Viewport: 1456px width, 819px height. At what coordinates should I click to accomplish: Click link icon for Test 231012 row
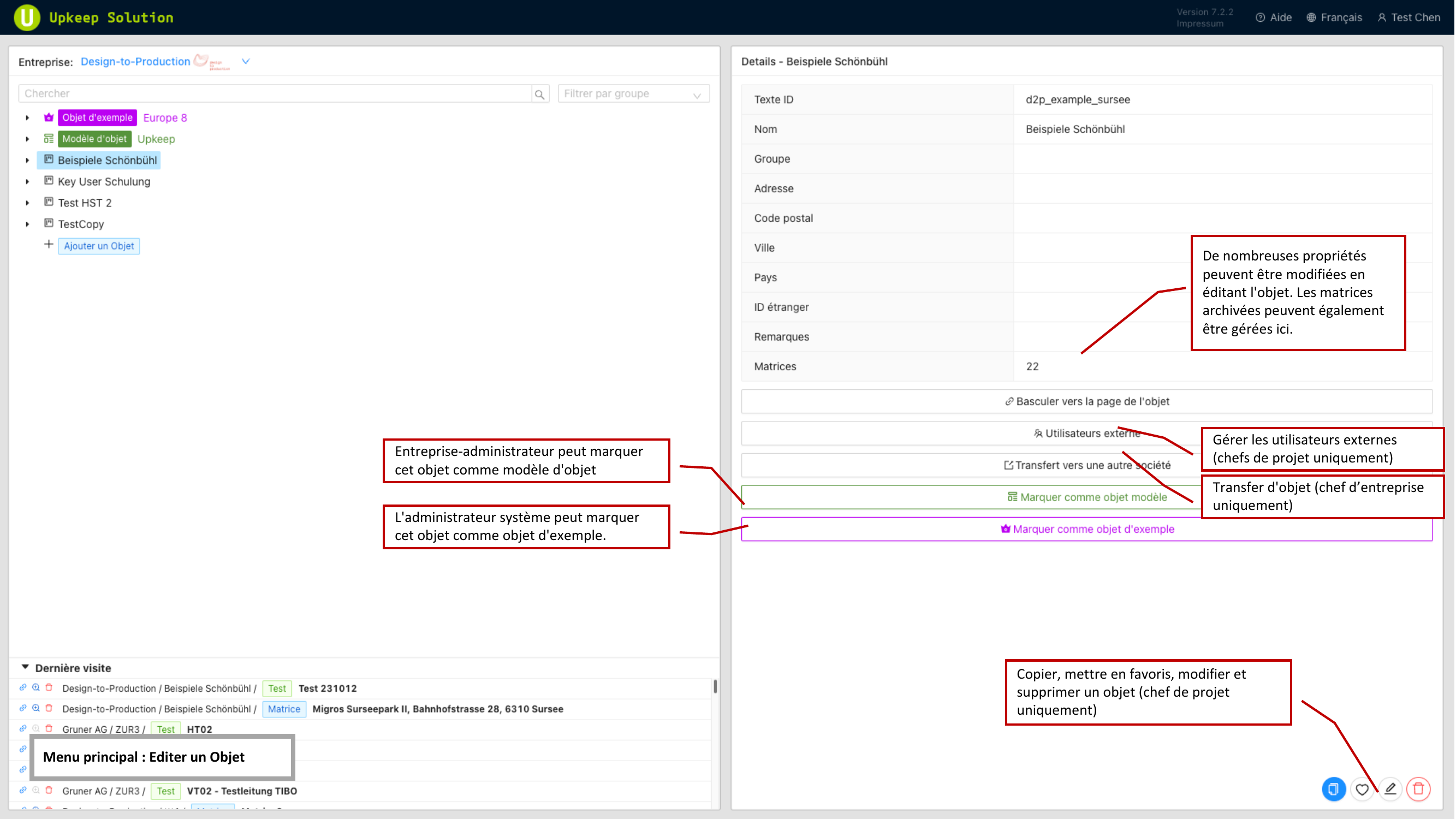[x=23, y=688]
